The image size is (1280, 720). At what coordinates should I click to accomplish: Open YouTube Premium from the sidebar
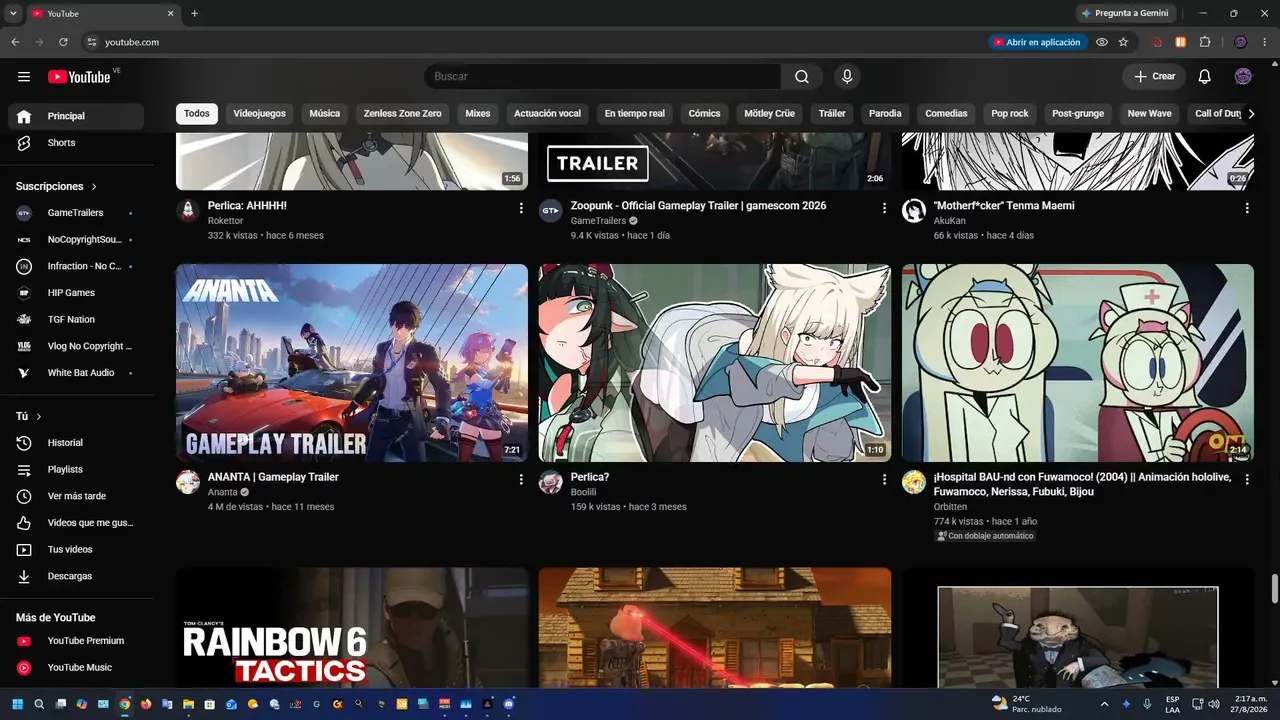pos(76,641)
